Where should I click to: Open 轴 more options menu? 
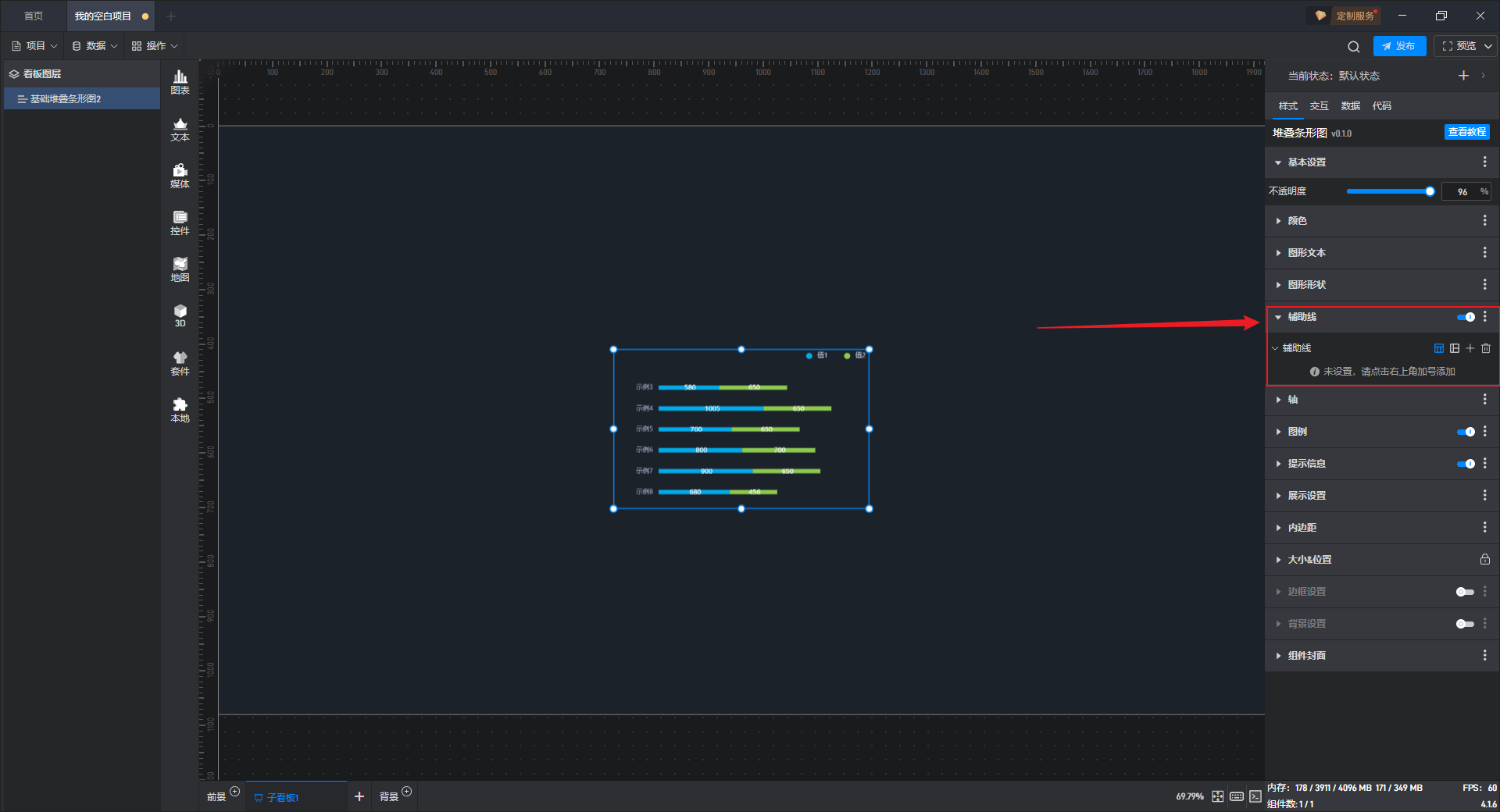(x=1485, y=400)
